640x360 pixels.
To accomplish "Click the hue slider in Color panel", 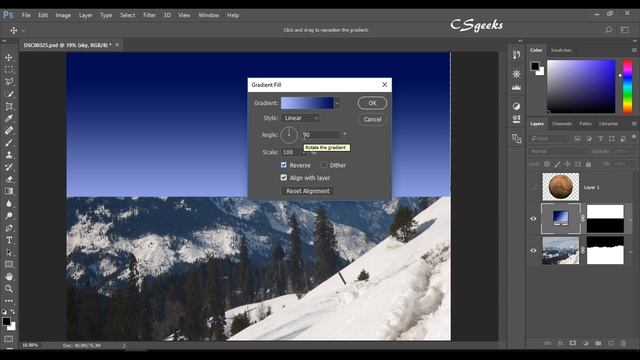I will 627,86.
